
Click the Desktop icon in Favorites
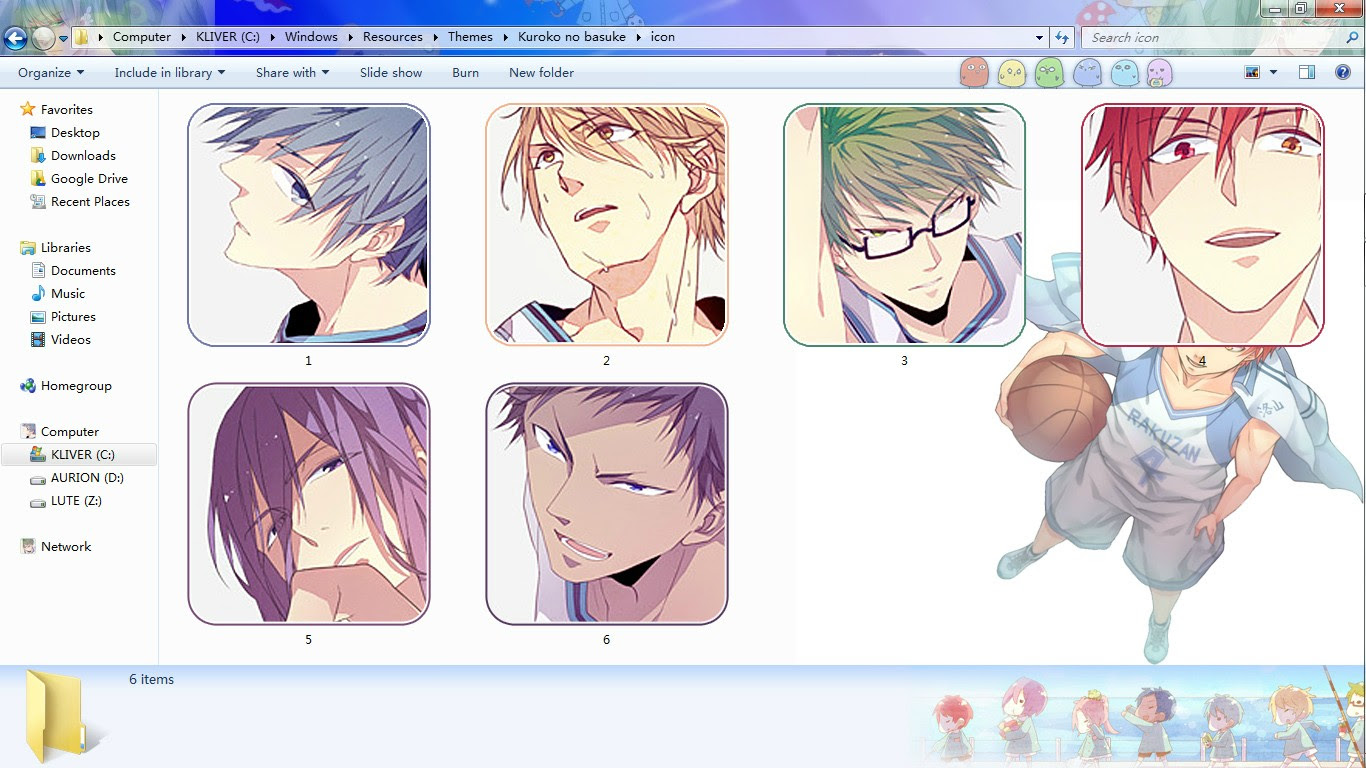pyautogui.click(x=38, y=132)
